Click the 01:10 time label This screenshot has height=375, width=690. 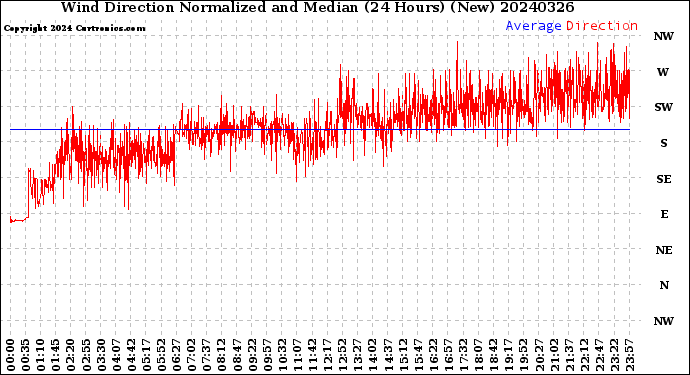coord(40,355)
